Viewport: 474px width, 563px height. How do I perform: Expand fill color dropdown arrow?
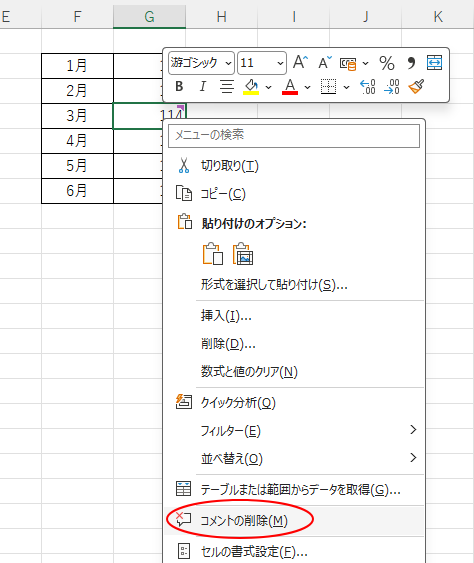[269, 87]
